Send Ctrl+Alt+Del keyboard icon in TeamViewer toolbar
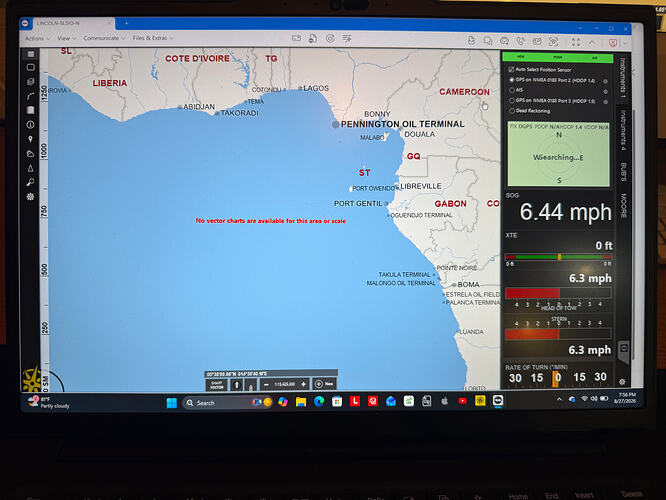666x500 pixels. 296,38
